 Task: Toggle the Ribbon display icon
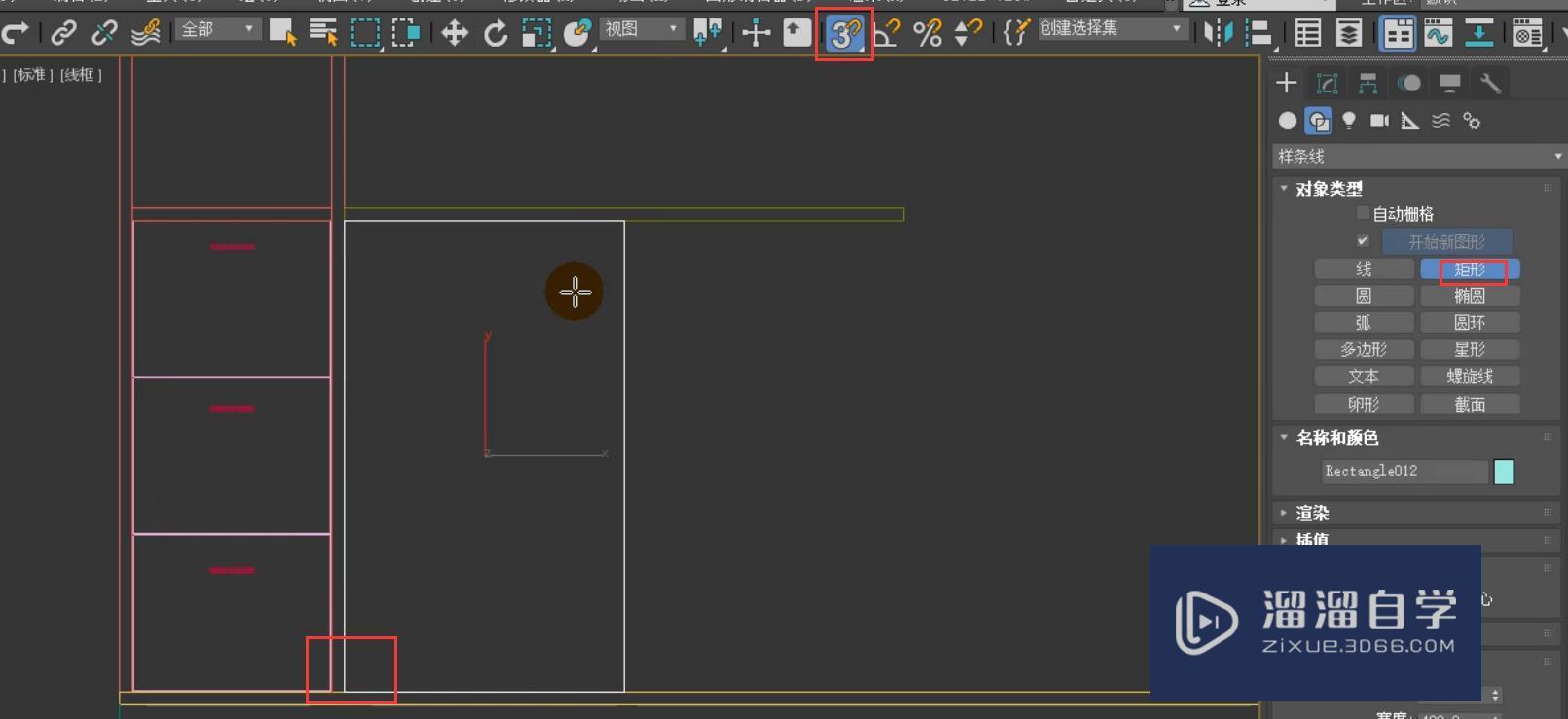[x=1398, y=33]
